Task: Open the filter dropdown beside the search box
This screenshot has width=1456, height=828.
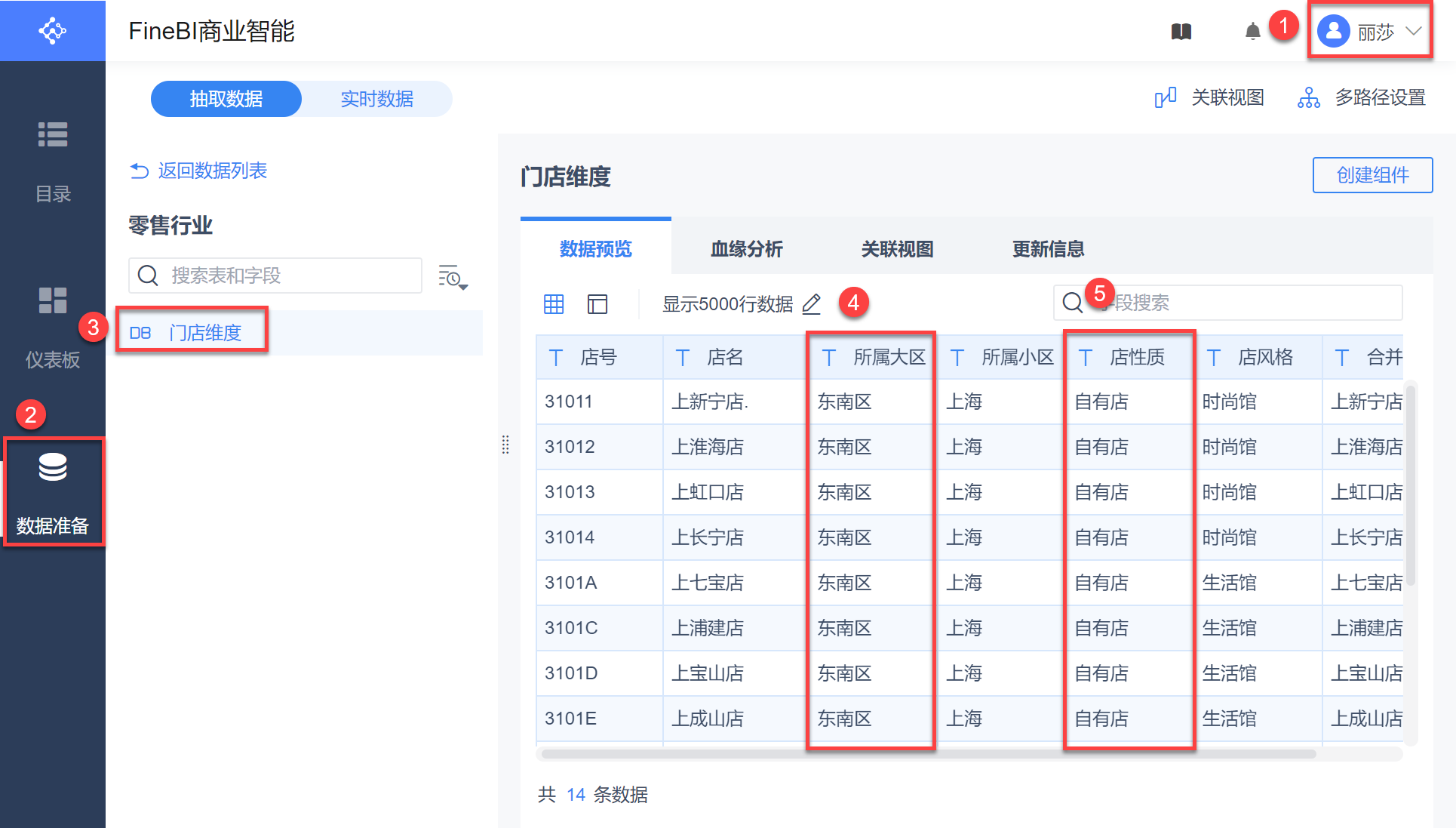Action: tap(453, 277)
